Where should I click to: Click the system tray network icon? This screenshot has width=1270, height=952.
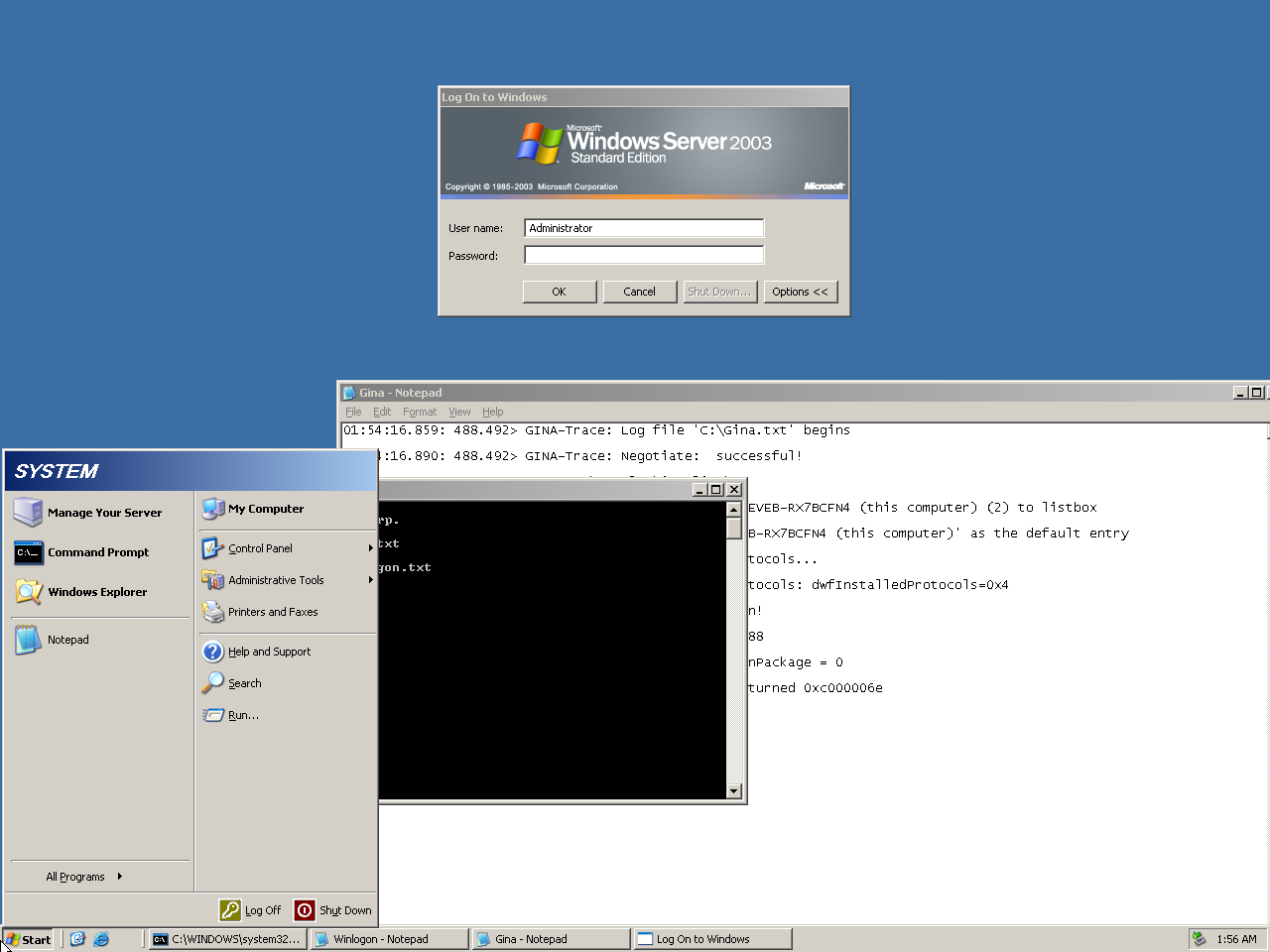coord(1199,939)
